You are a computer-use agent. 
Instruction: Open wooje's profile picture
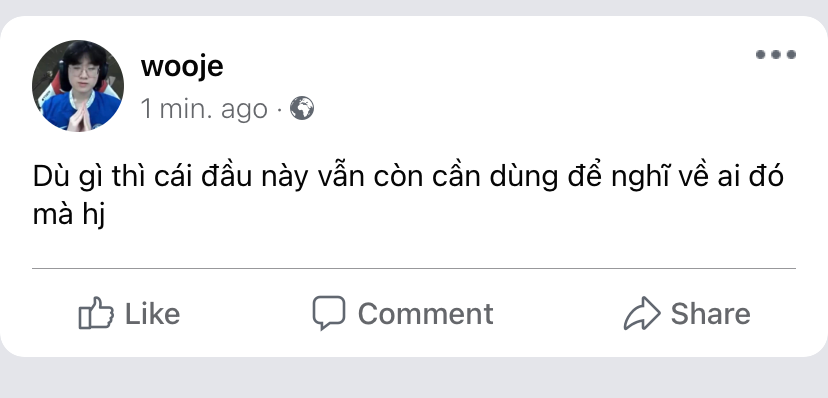click(x=78, y=86)
